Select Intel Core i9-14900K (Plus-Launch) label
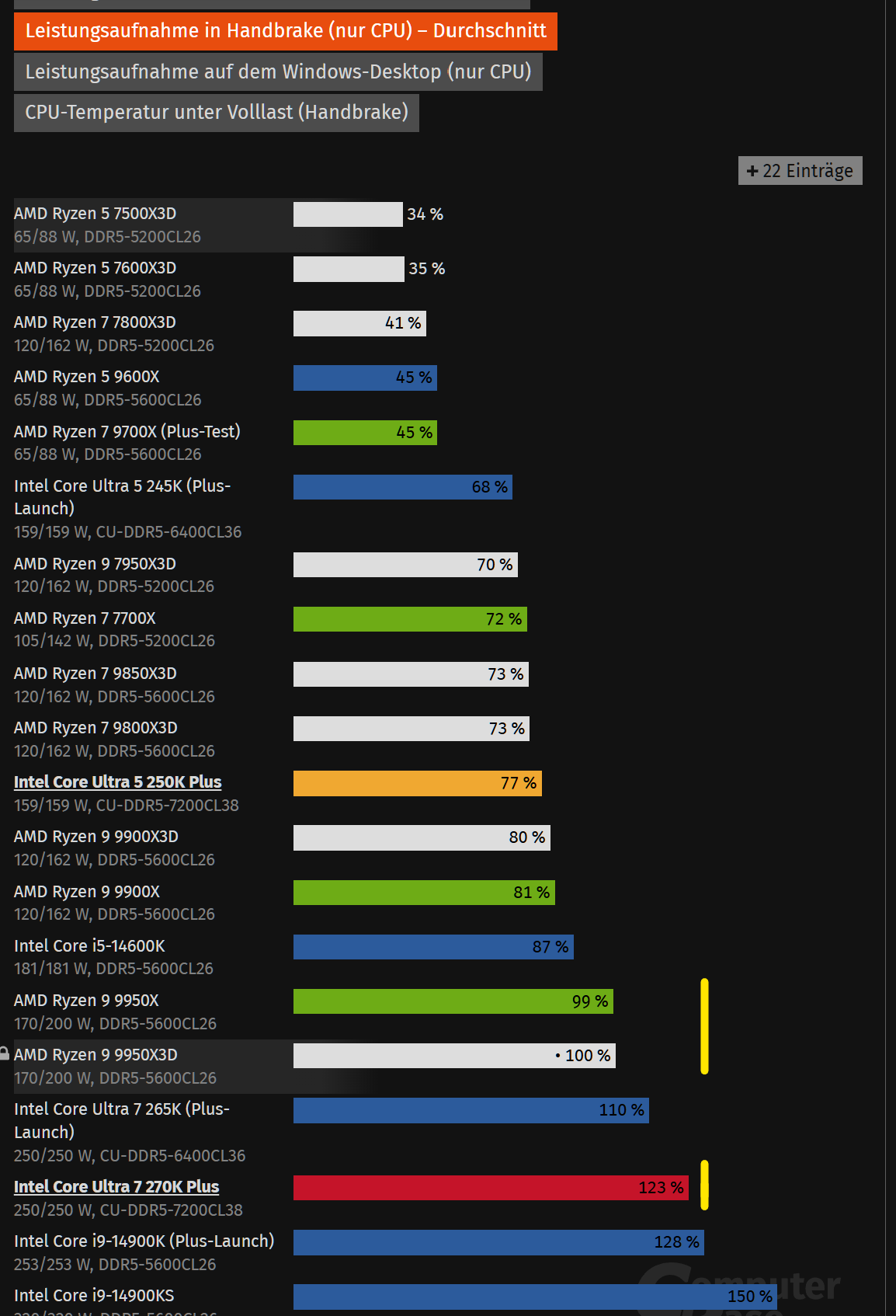Image resolution: width=896 pixels, height=1316 pixels. (144, 1241)
